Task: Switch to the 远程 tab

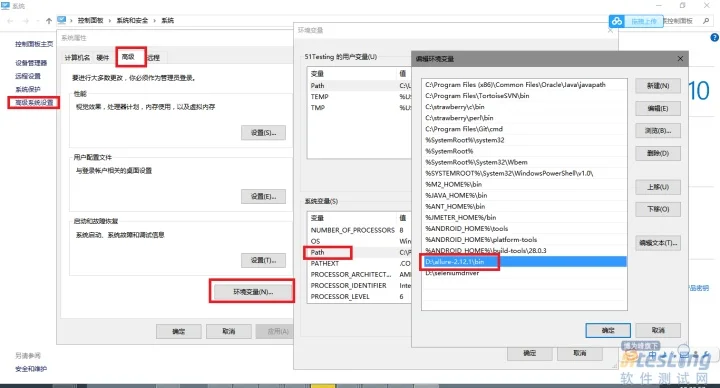Action: (x=154, y=57)
